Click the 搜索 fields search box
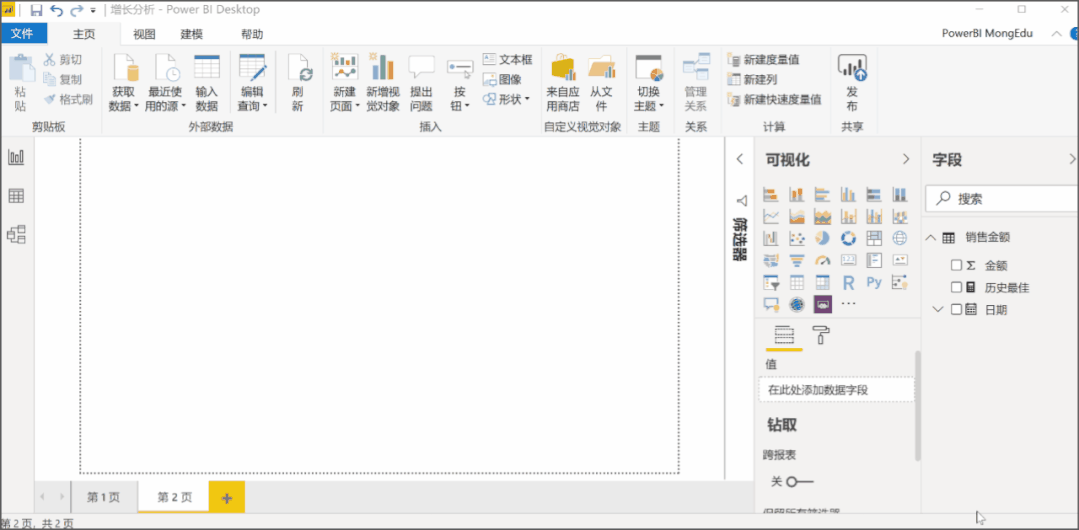The height and width of the screenshot is (530, 1079). click(x=1000, y=199)
